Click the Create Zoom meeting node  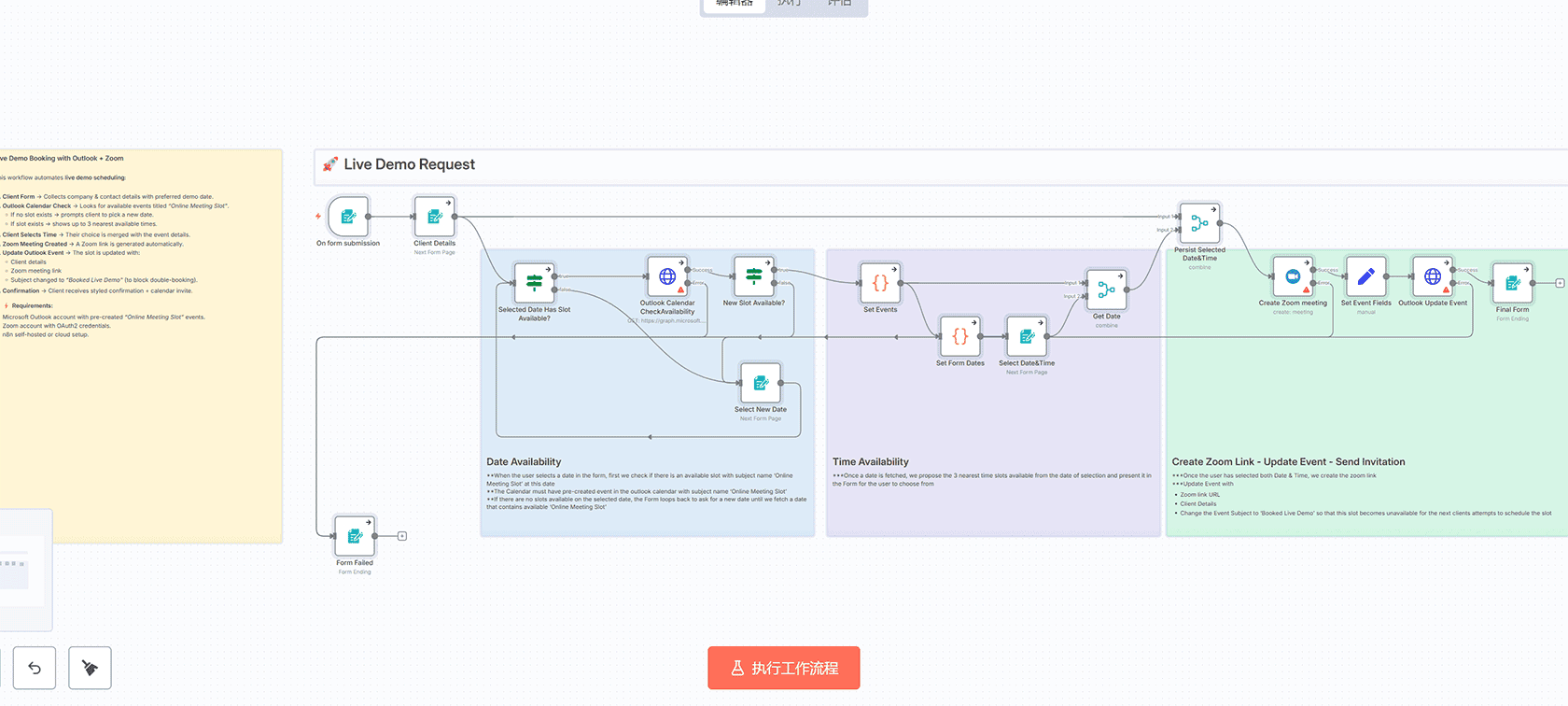(1293, 276)
